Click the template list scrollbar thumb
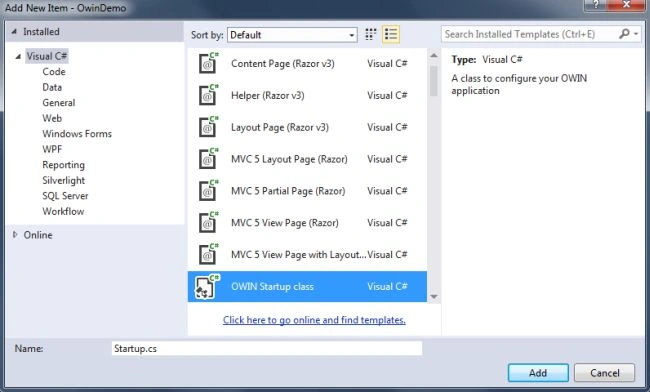 434,81
